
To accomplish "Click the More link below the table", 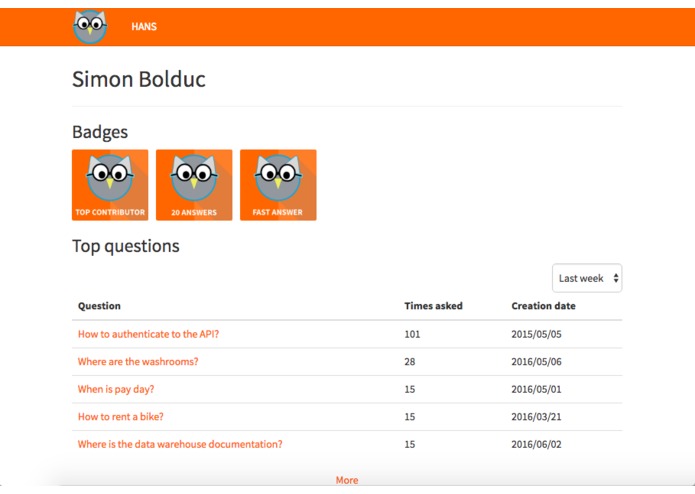I will (347, 480).
